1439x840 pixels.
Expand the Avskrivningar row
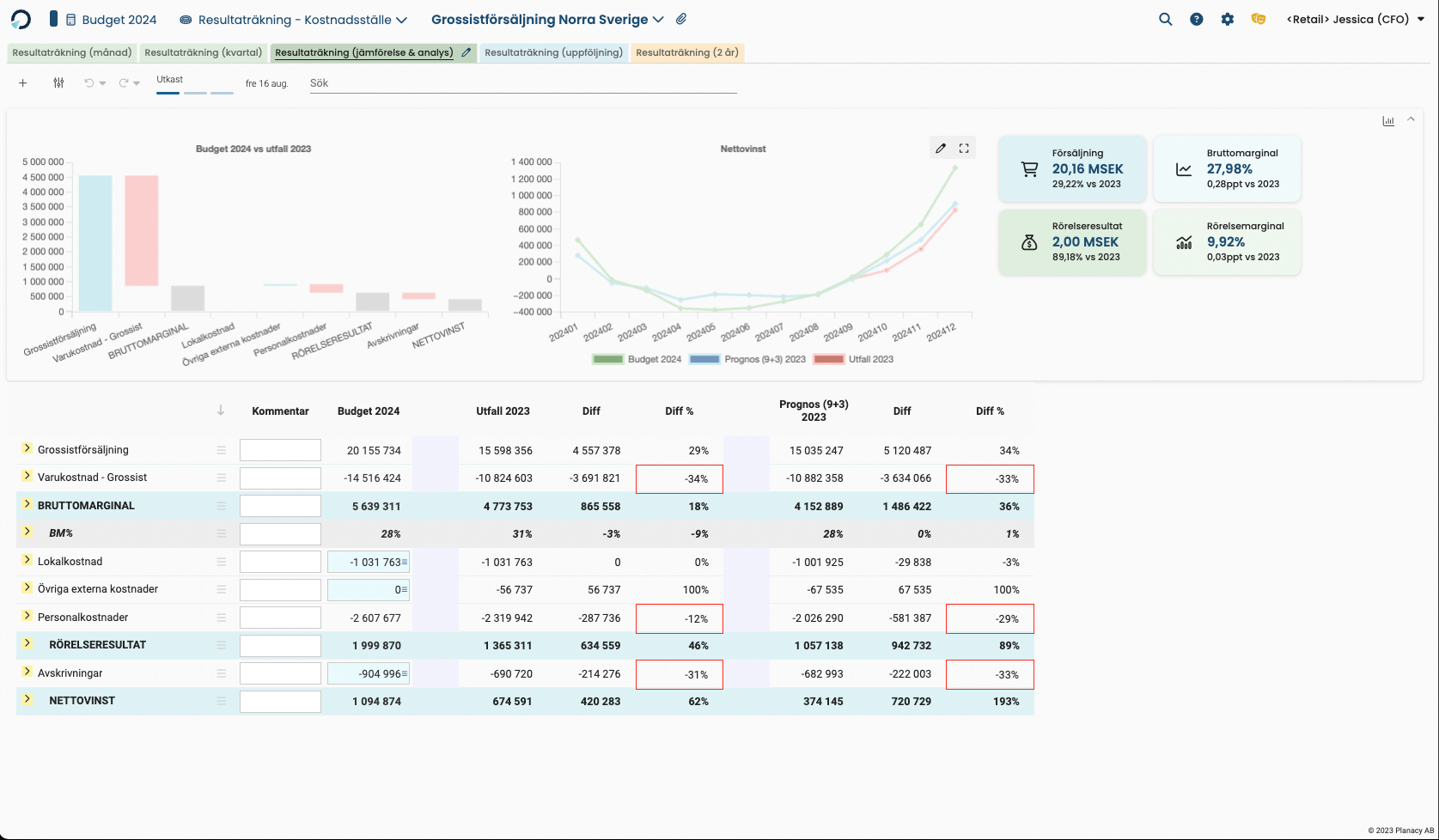(x=27, y=672)
